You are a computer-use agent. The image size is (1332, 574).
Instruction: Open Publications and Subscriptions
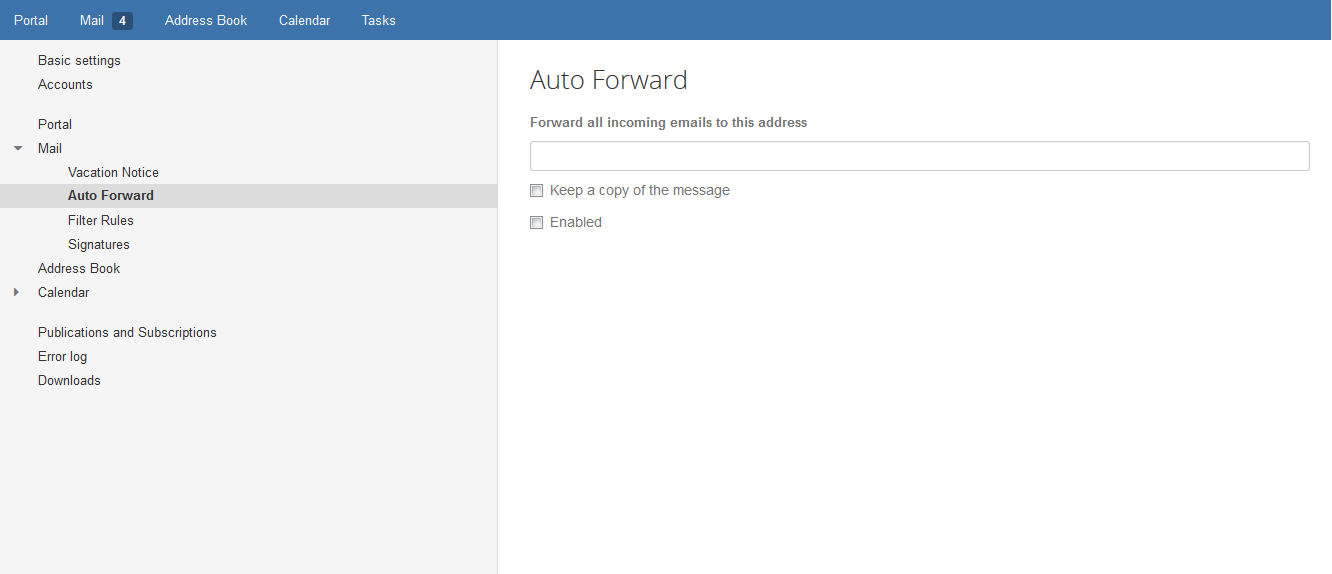[127, 332]
